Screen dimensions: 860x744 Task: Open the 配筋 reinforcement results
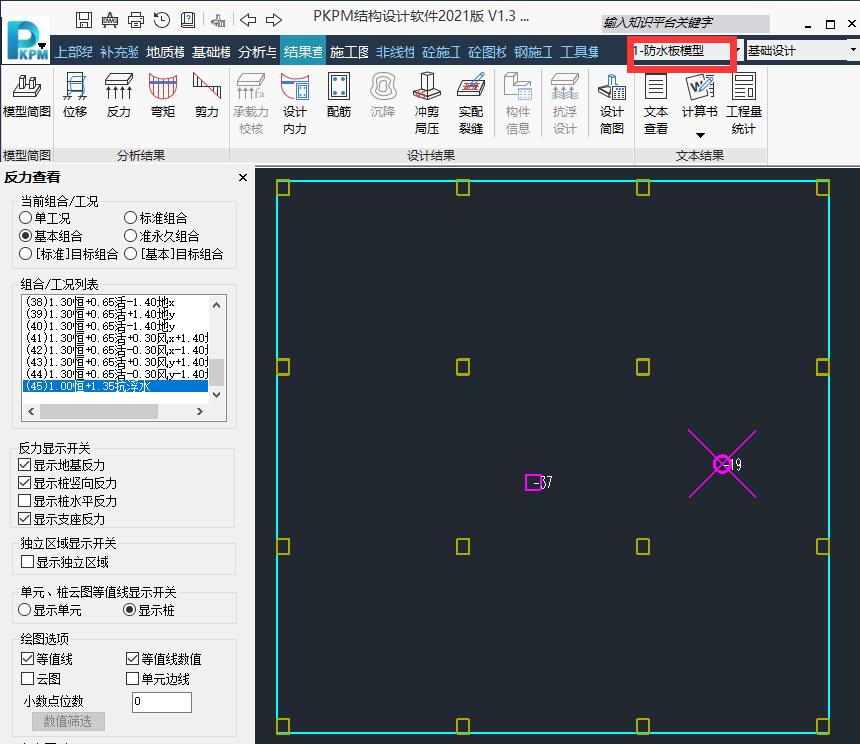click(339, 96)
